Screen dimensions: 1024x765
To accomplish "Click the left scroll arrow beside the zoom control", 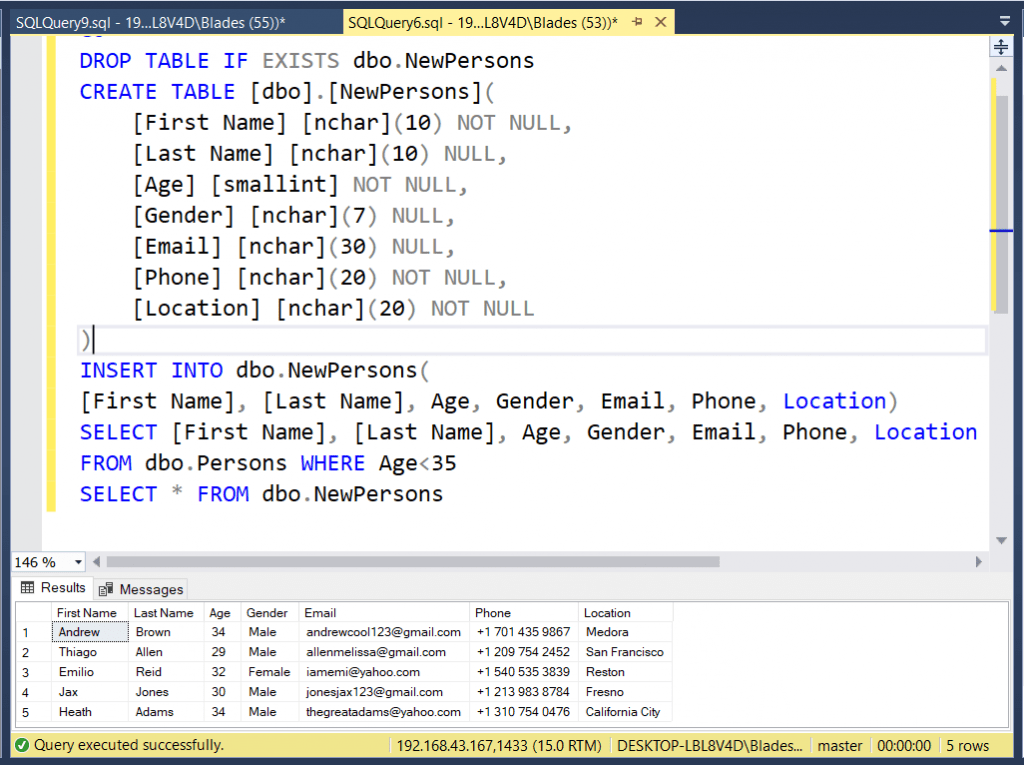I will coord(95,562).
